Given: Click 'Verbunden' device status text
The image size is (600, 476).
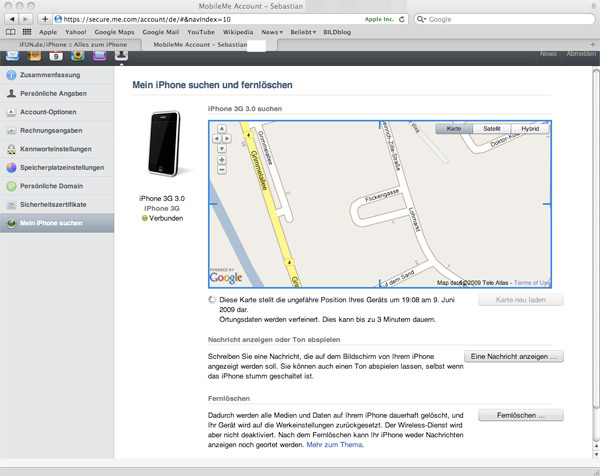Looking at the screenshot, I should tap(166, 218).
